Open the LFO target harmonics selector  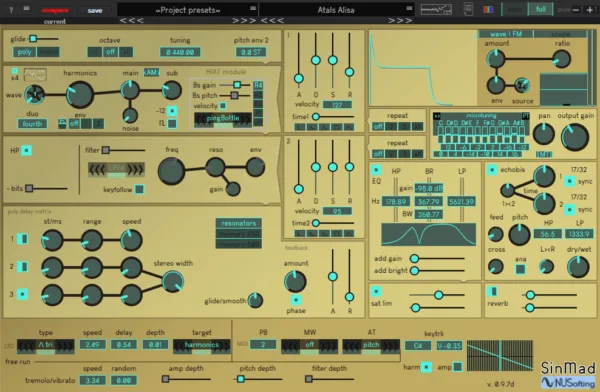[202, 345]
